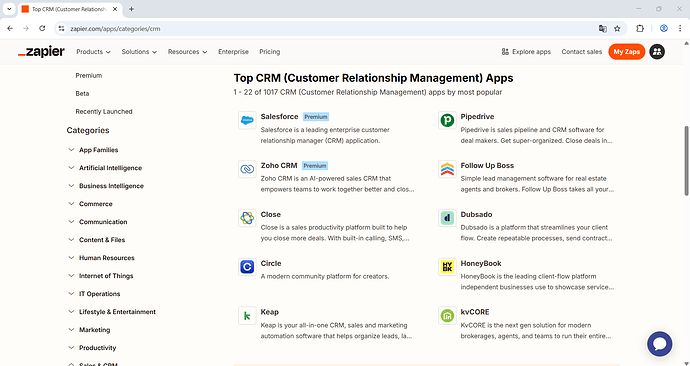Bookmark this page with the star icon
The height and width of the screenshot is (366, 690).
617,29
